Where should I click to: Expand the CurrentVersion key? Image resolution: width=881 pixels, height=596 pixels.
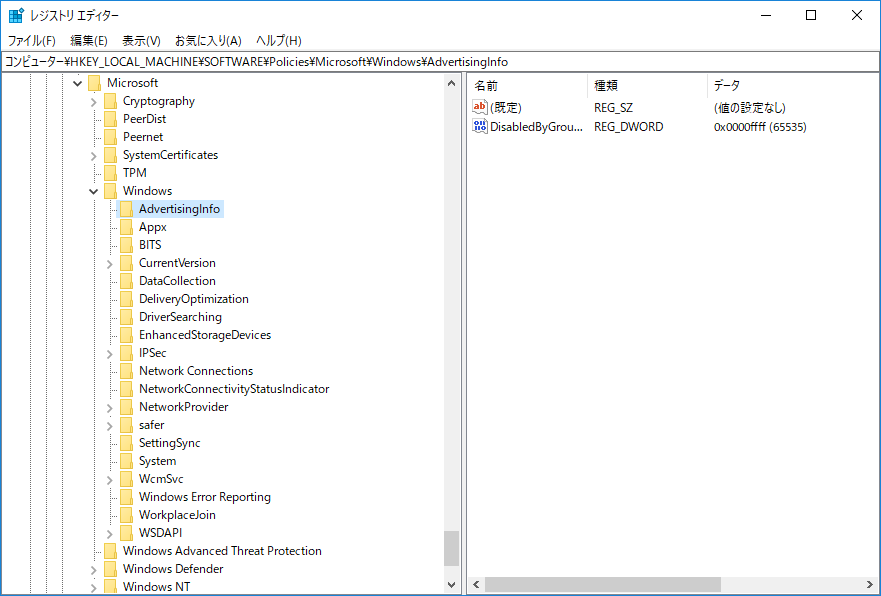[x=110, y=263]
